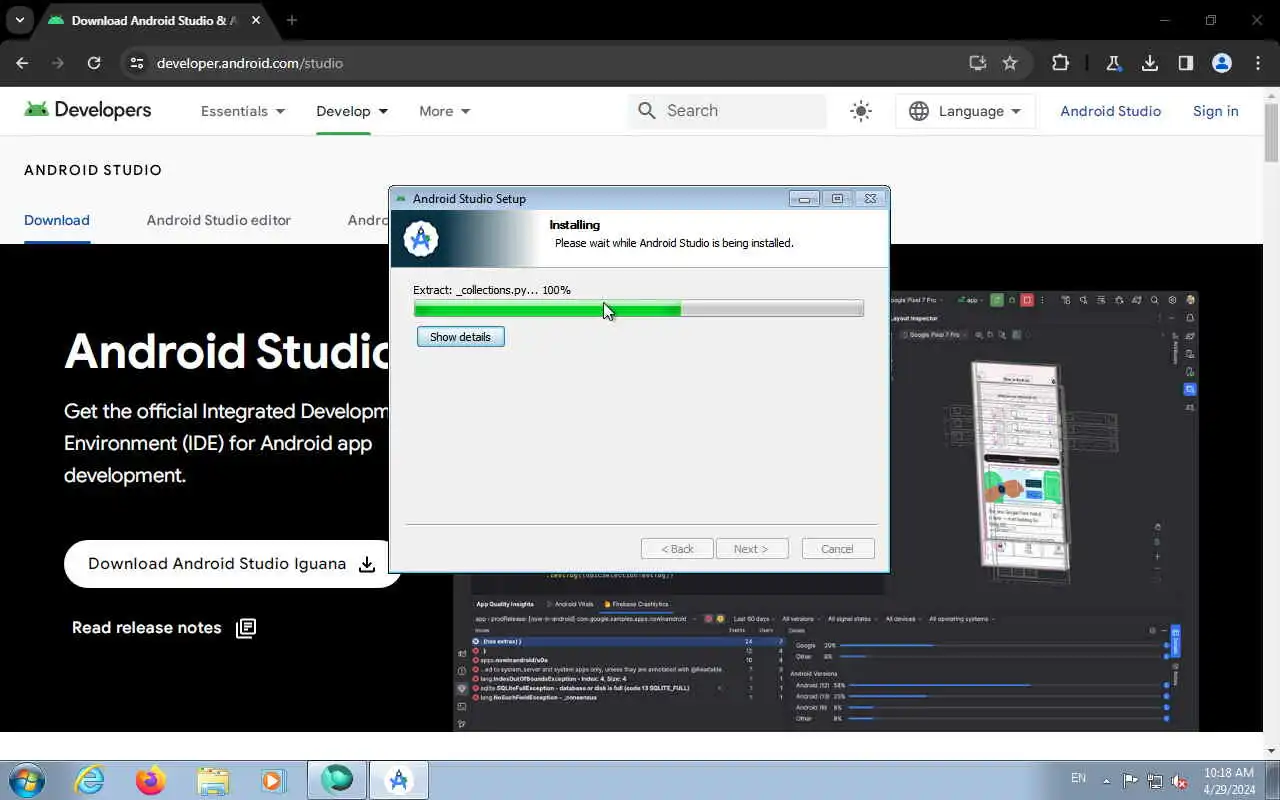Click in the site Search field

point(728,111)
